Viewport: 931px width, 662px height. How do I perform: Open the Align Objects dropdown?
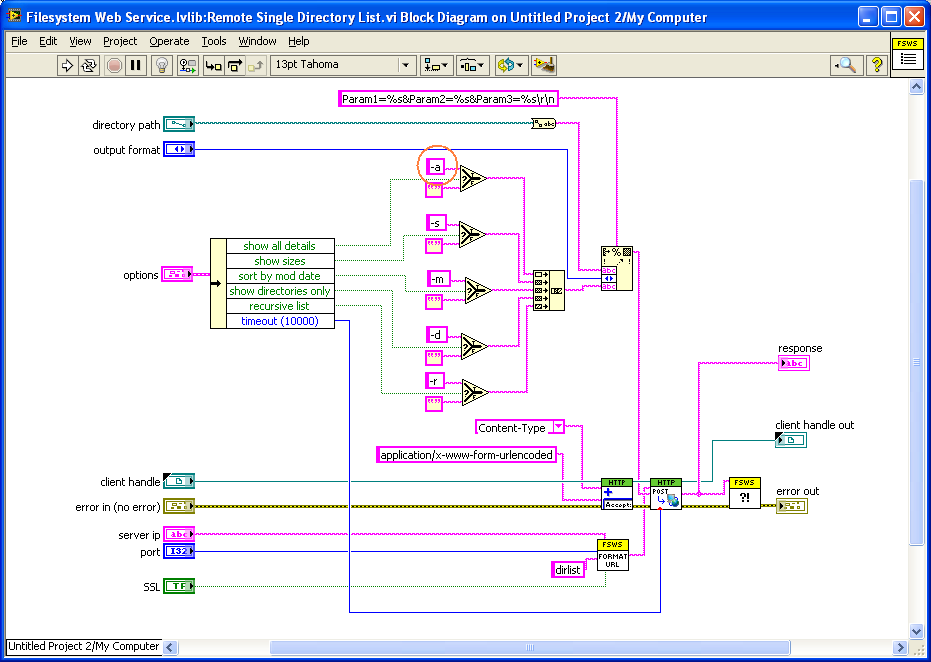pyautogui.click(x=436, y=65)
